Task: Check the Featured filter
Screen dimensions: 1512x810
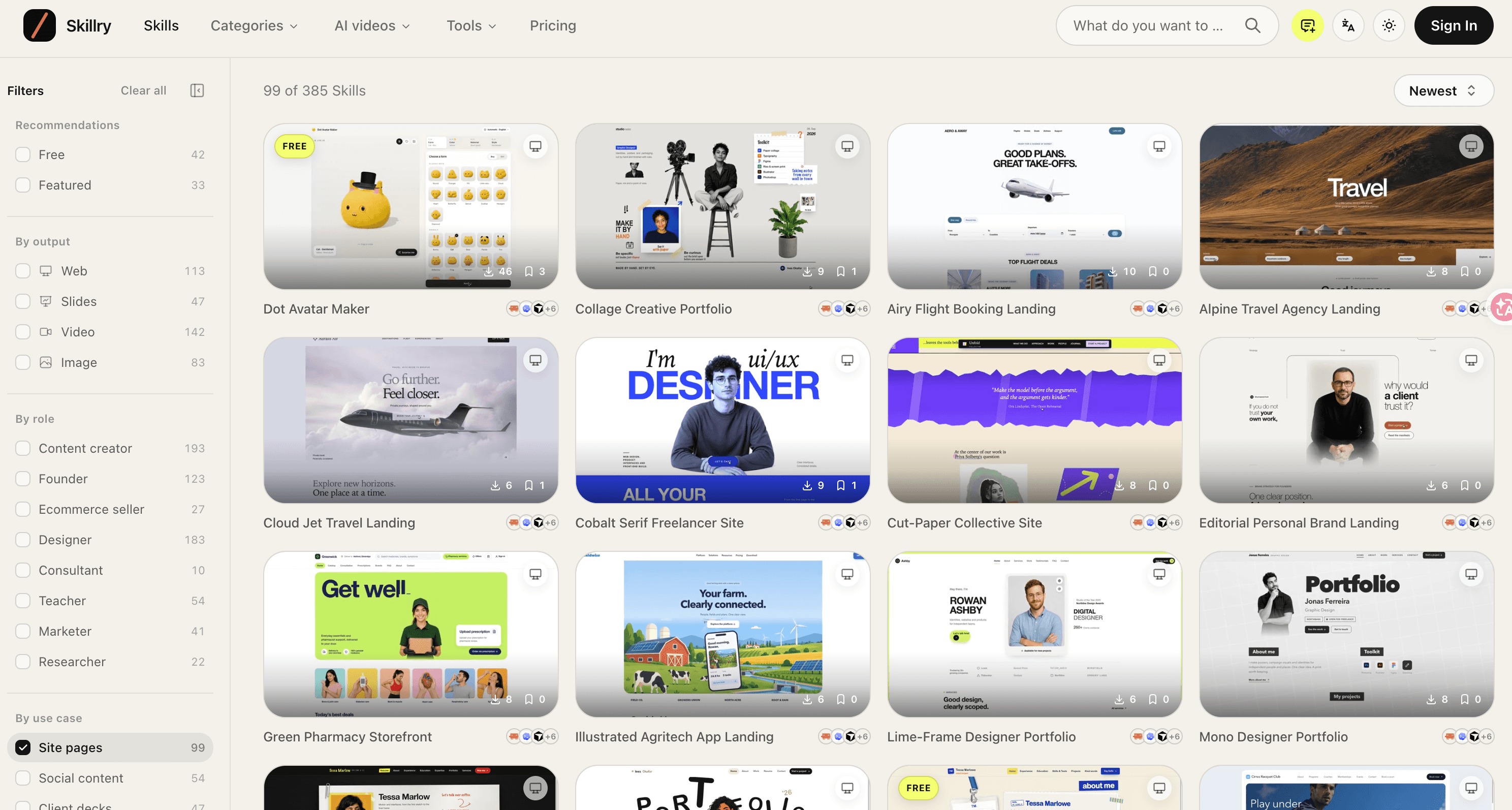Action: (x=23, y=185)
